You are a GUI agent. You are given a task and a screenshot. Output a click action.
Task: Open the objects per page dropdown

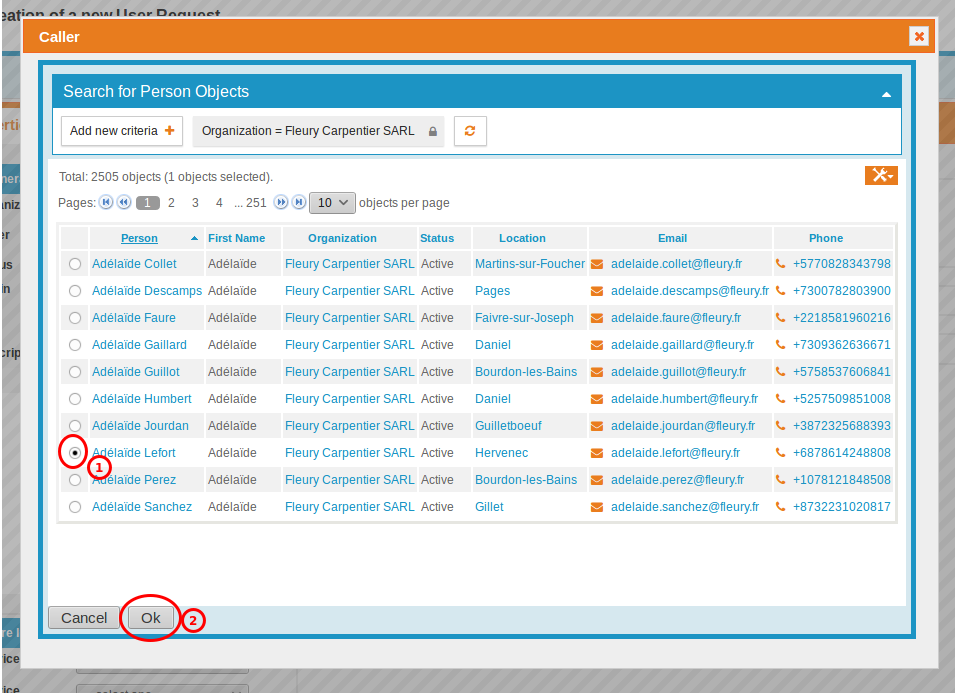[x=332, y=202]
